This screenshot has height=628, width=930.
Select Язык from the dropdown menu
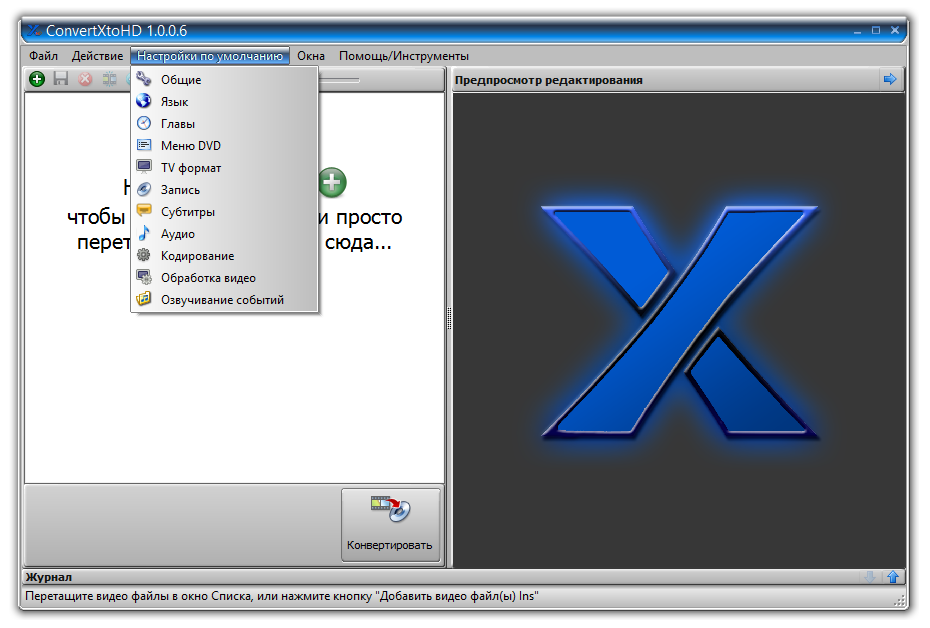[x=224, y=101]
